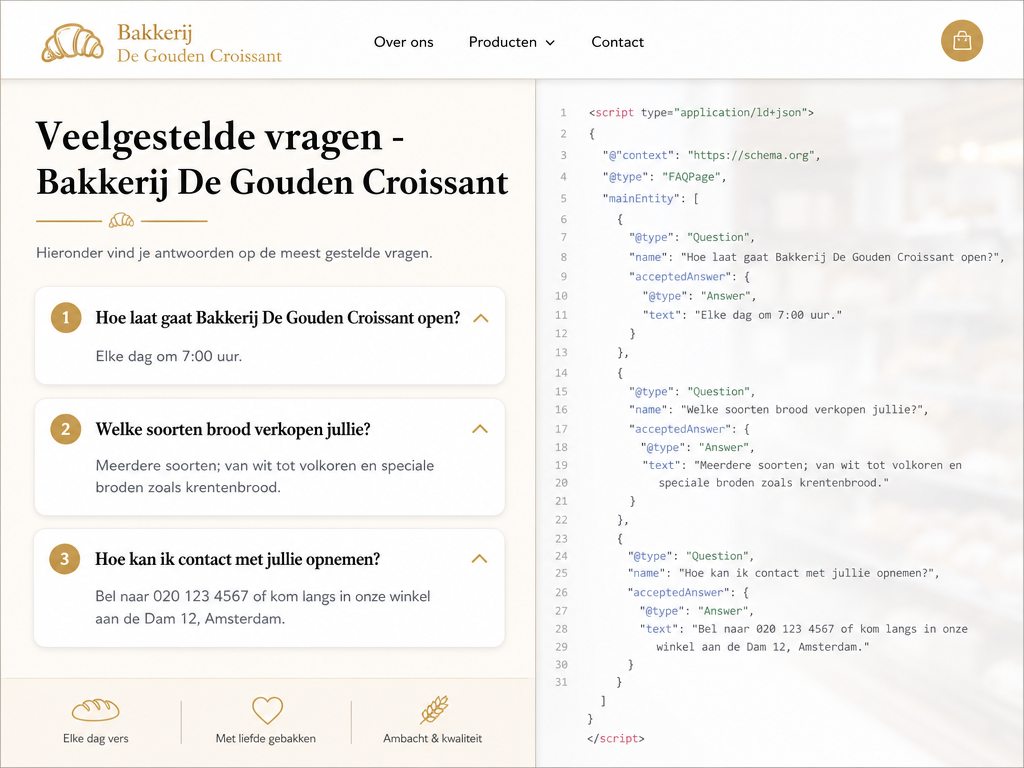Click the 'Elke dag vers' label
Screen dimensions: 1024x768
(95, 739)
